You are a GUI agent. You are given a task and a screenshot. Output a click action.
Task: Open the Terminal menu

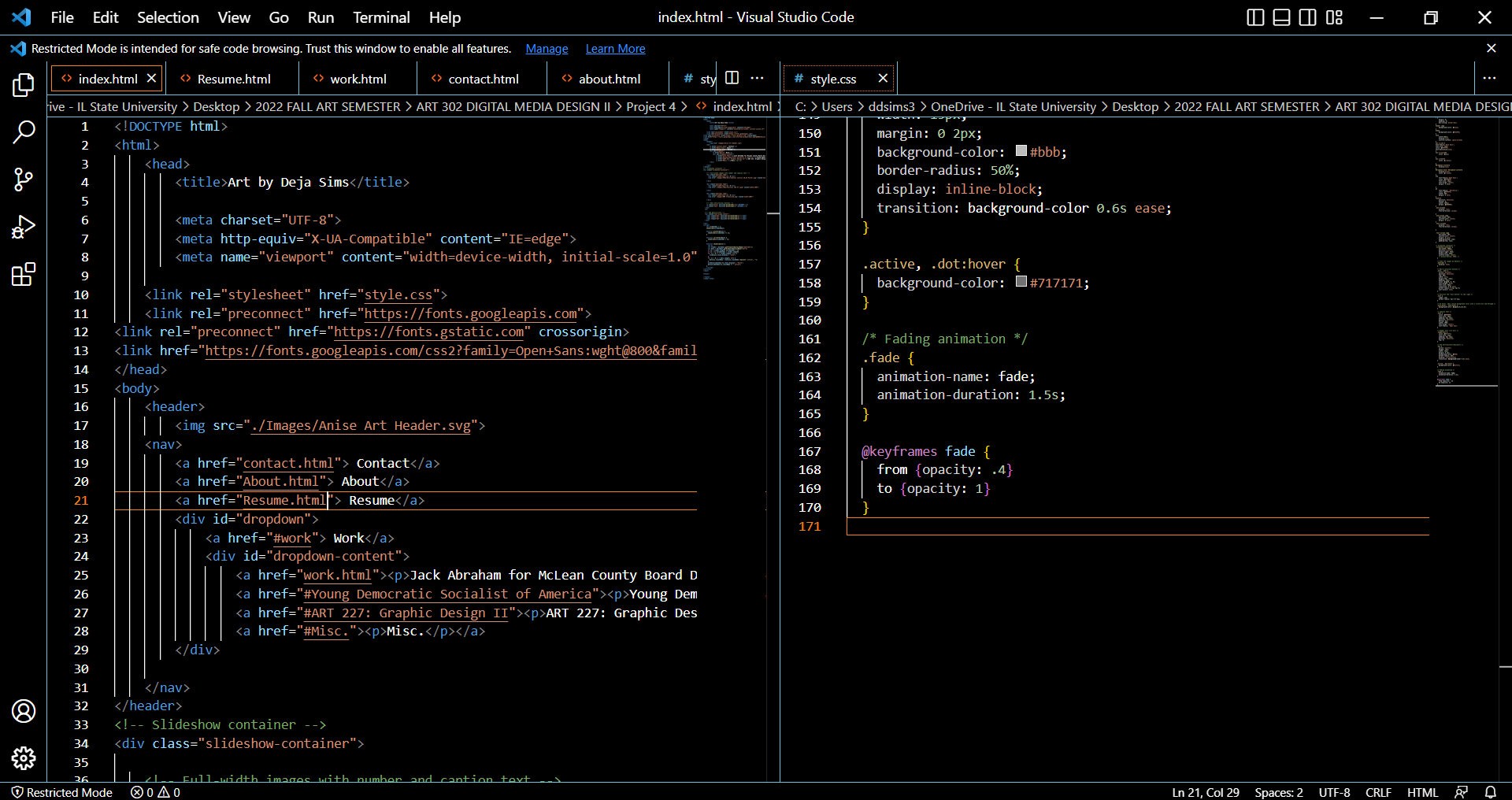click(x=381, y=17)
